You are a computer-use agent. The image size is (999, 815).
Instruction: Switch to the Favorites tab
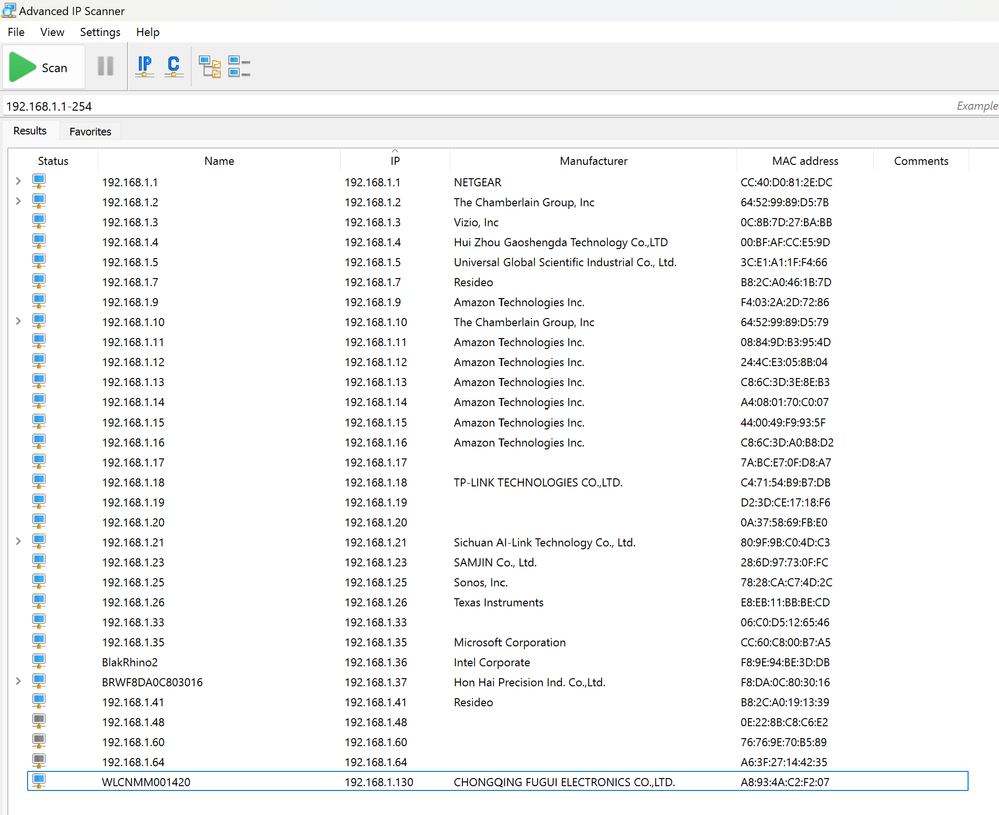(x=90, y=131)
